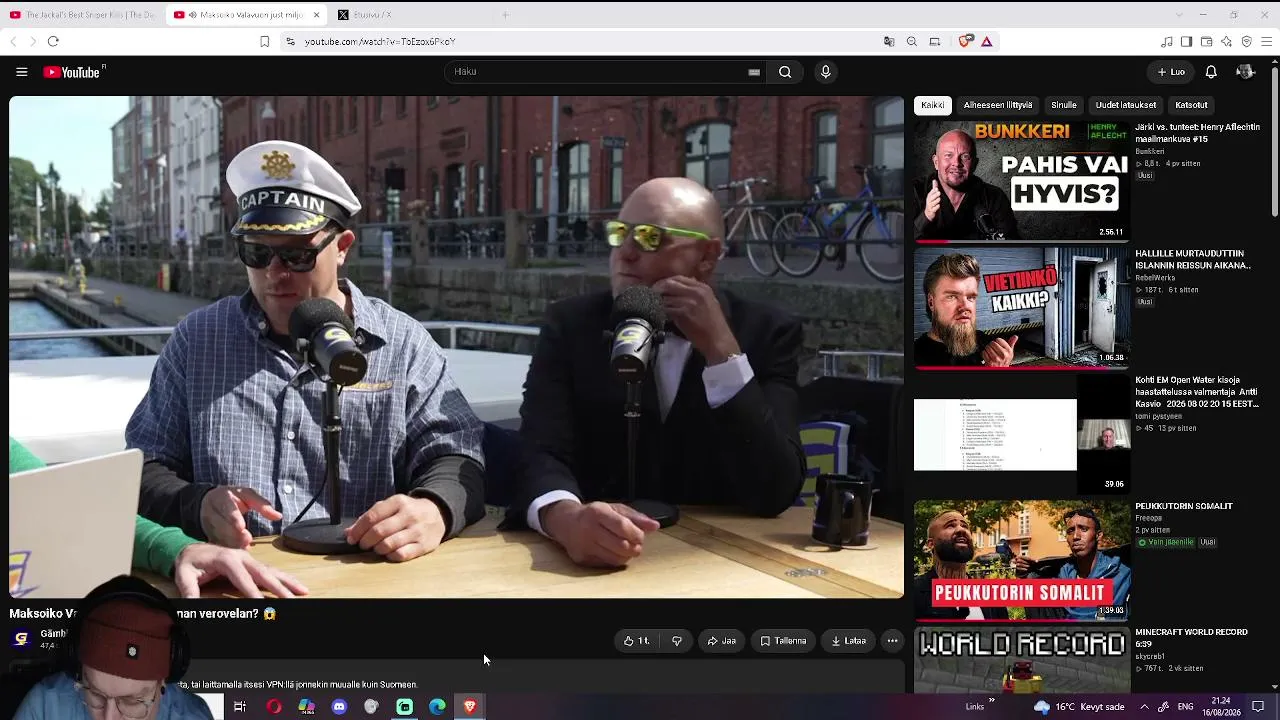This screenshot has width=1280, height=720.
Task: Open the Brave VPN shield icon
Action: 1246,41
